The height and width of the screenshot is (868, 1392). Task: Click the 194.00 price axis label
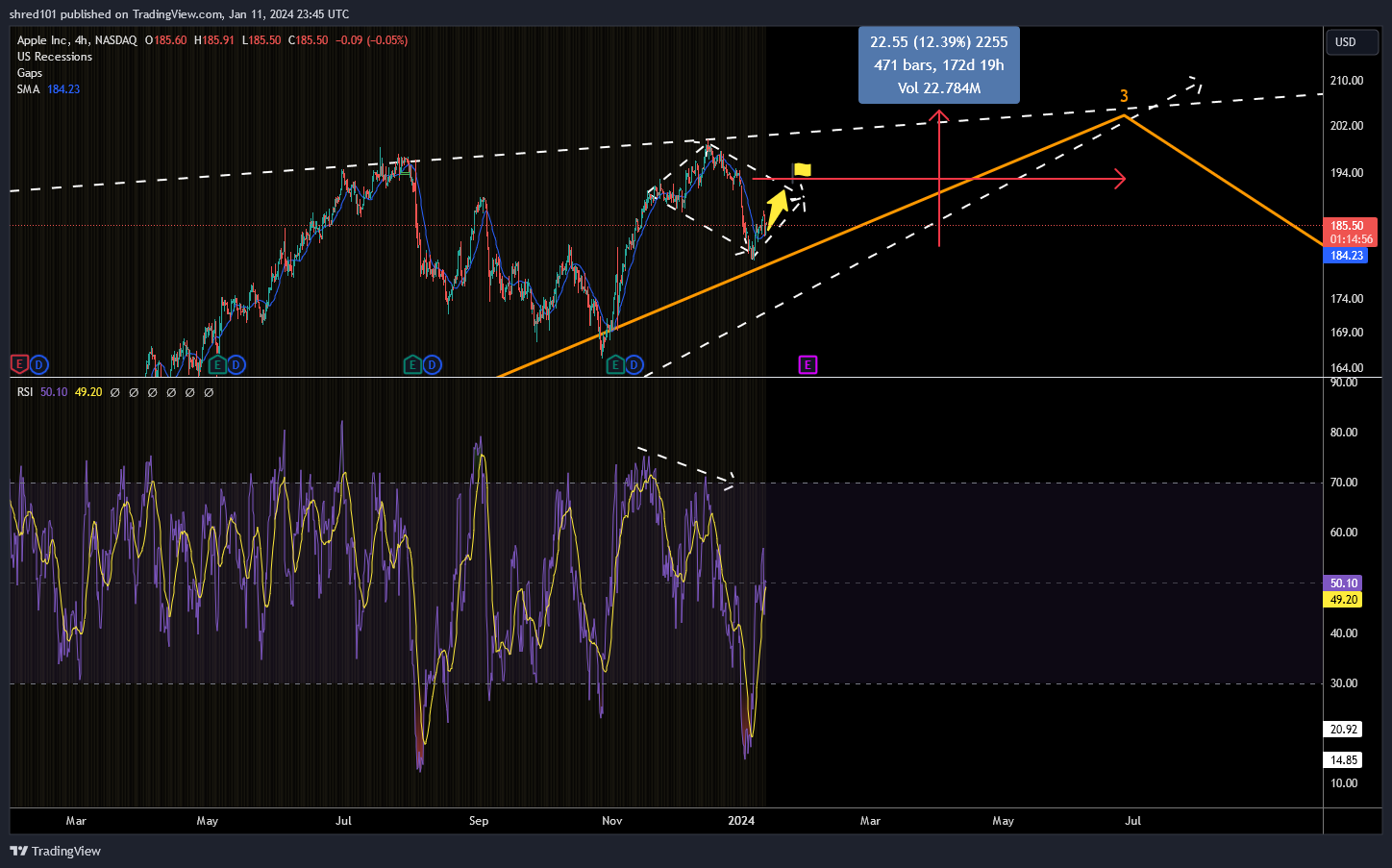click(x=1346, y=173)
